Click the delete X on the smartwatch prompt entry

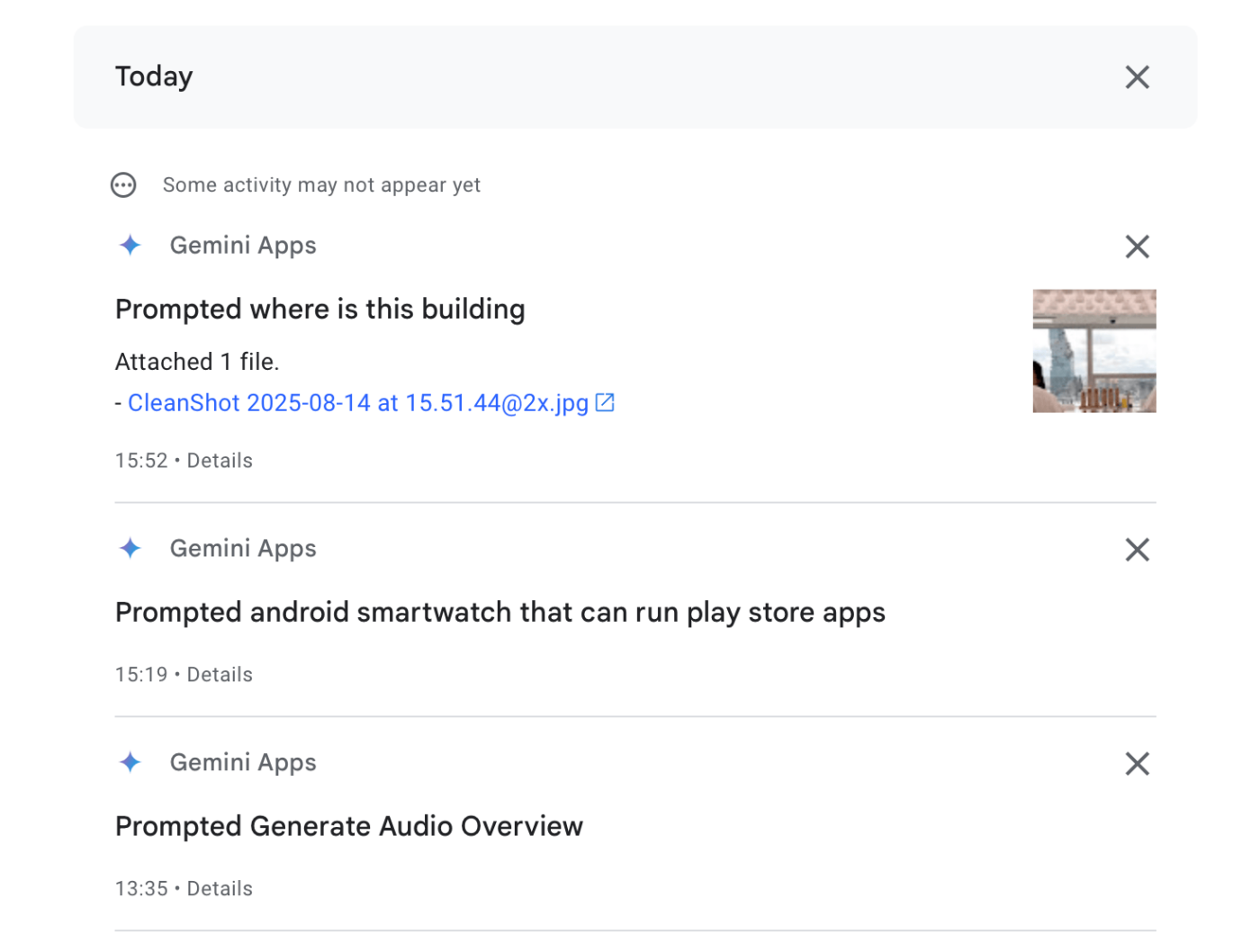click(1137, 549)
